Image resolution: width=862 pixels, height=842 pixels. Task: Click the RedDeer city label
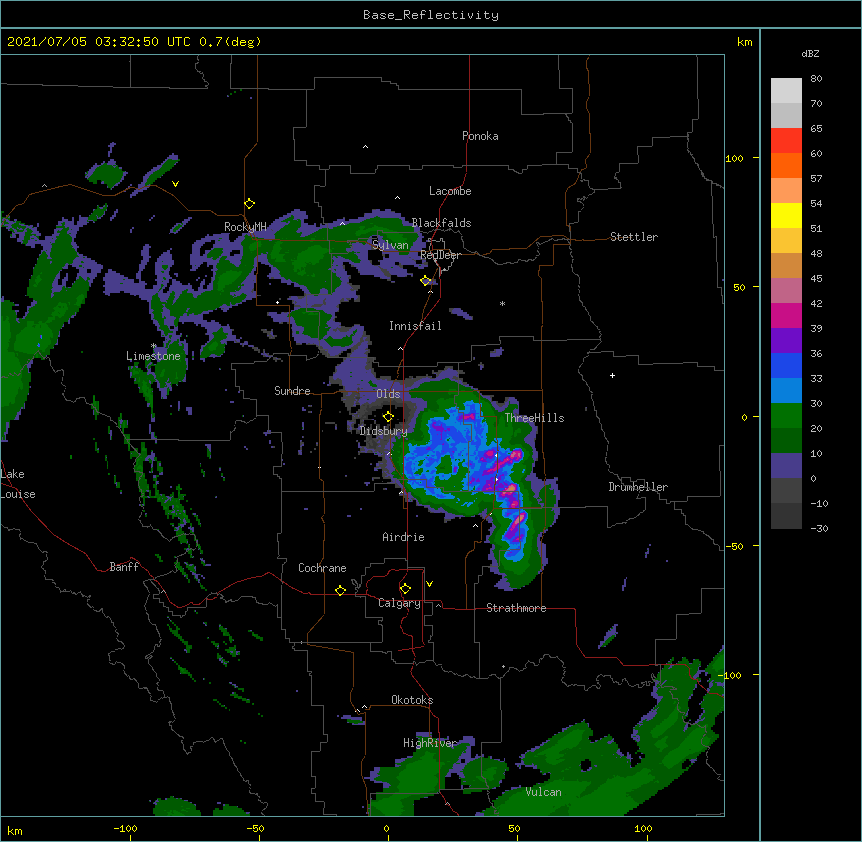tap(440, 255)
